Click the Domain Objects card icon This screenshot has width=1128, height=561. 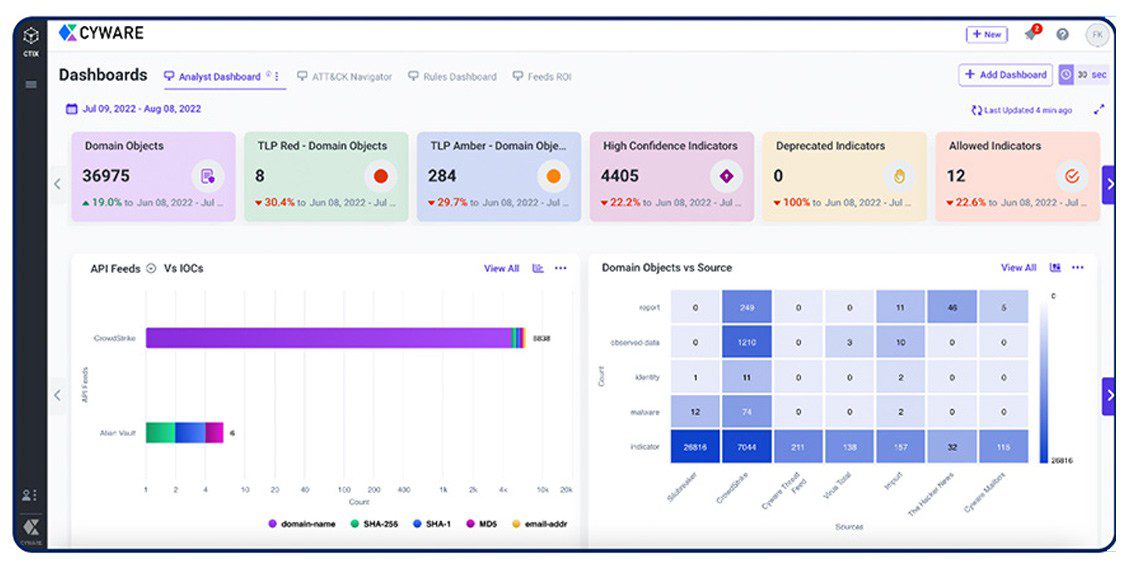pos(208,176)
